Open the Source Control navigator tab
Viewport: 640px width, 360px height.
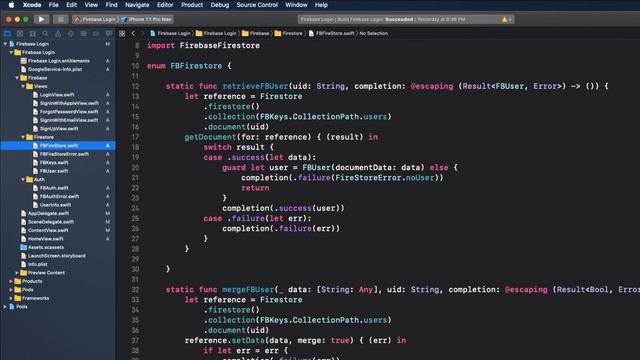click(x=20, y=33)
